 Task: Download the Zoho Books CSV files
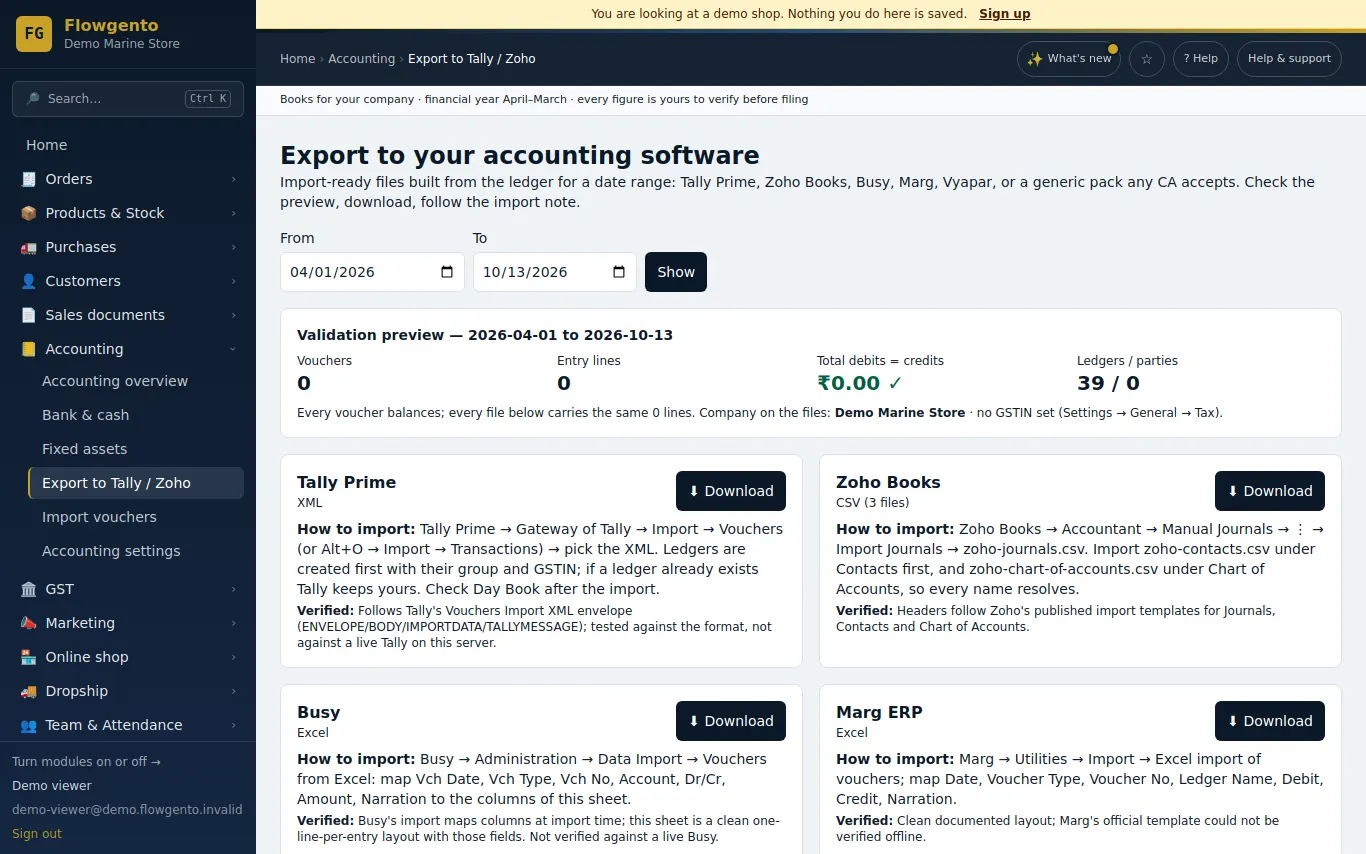tap(1270, 491)
